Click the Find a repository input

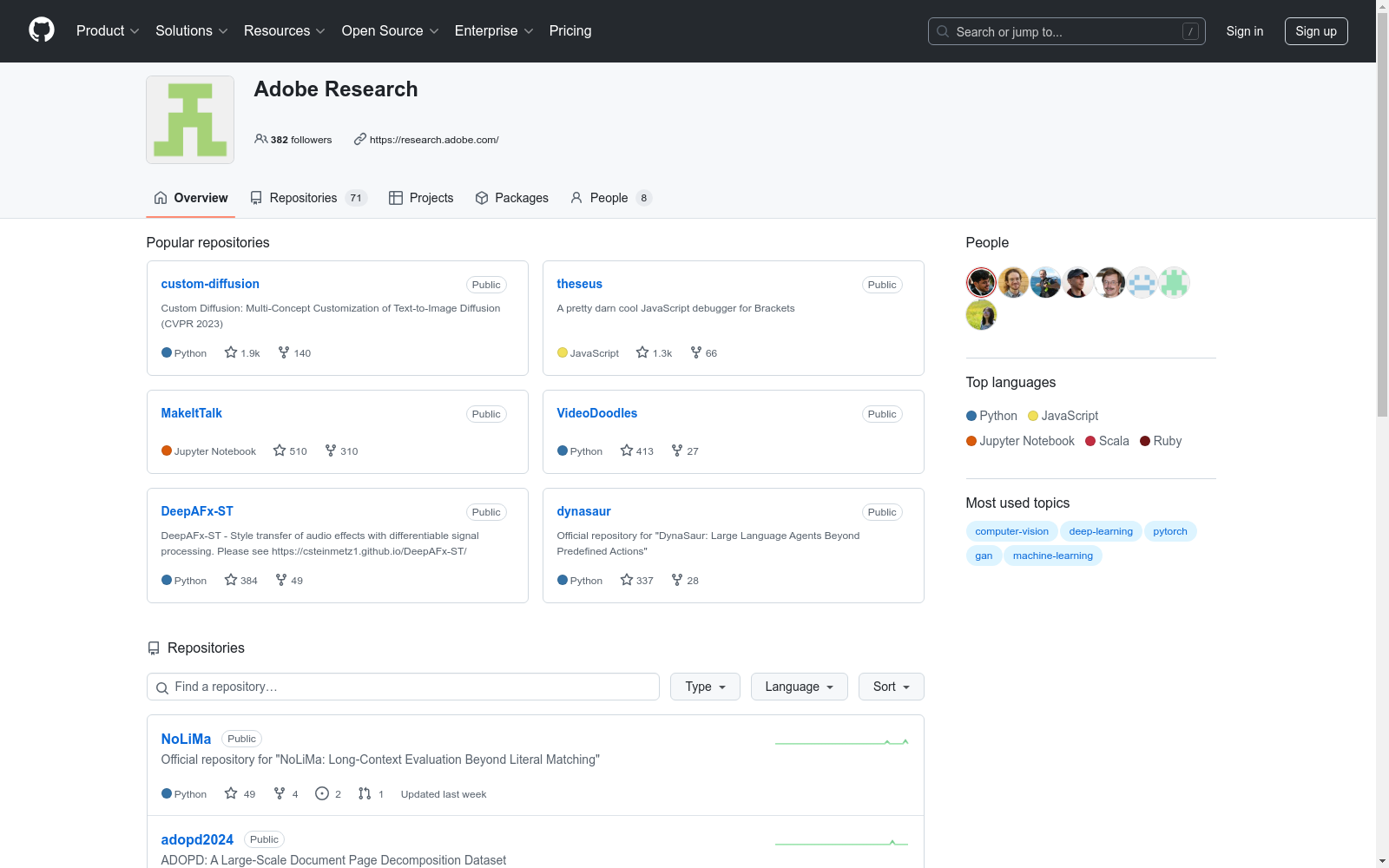(403, 687)
